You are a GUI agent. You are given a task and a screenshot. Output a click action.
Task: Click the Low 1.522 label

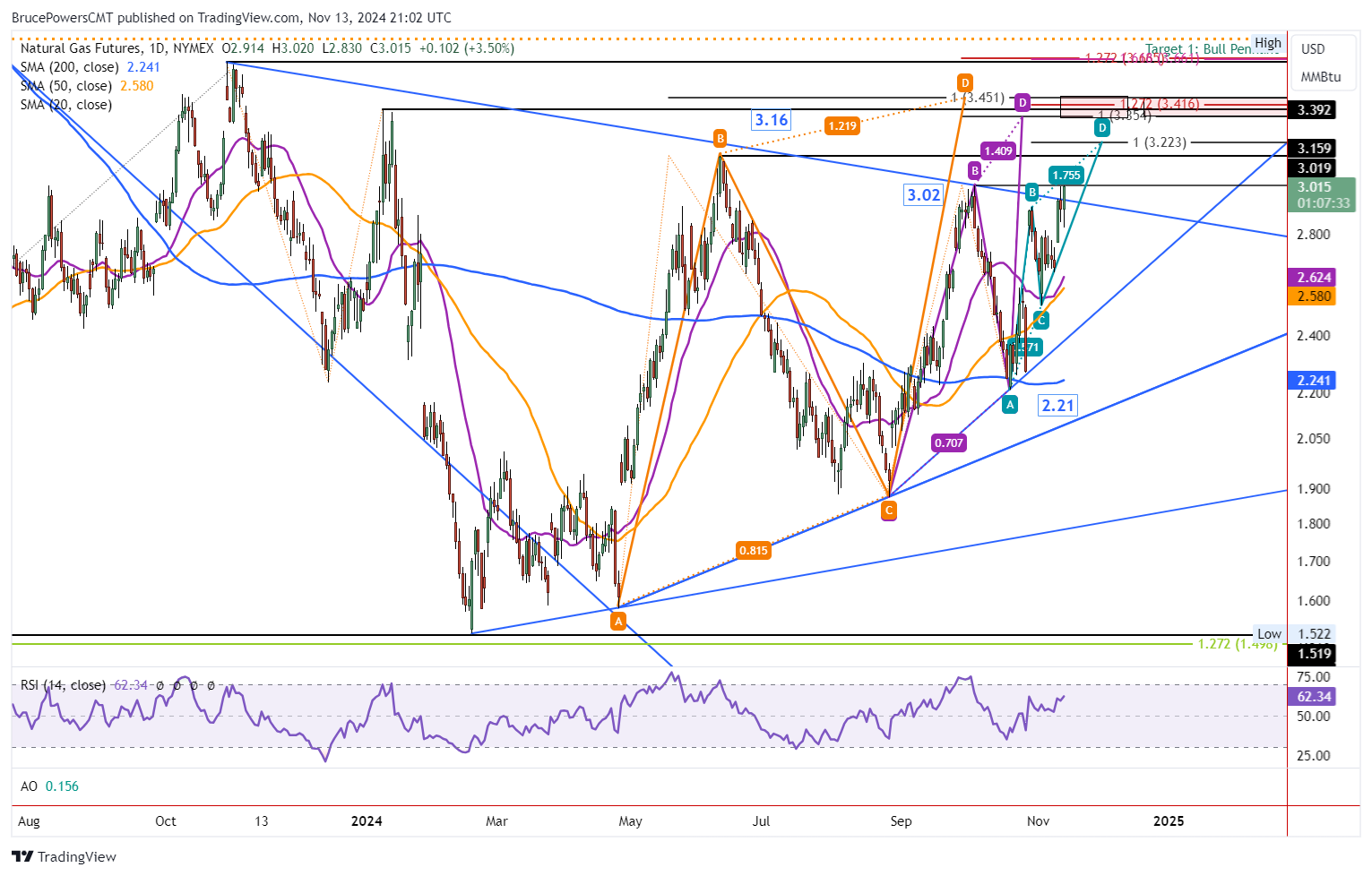coord(1295,633)
